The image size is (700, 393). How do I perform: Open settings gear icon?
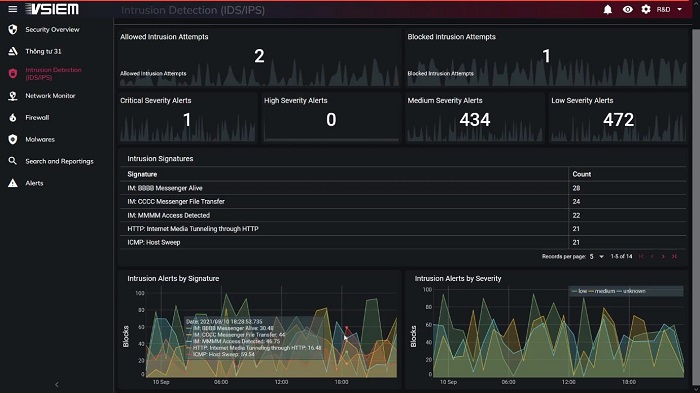(646, 9)
